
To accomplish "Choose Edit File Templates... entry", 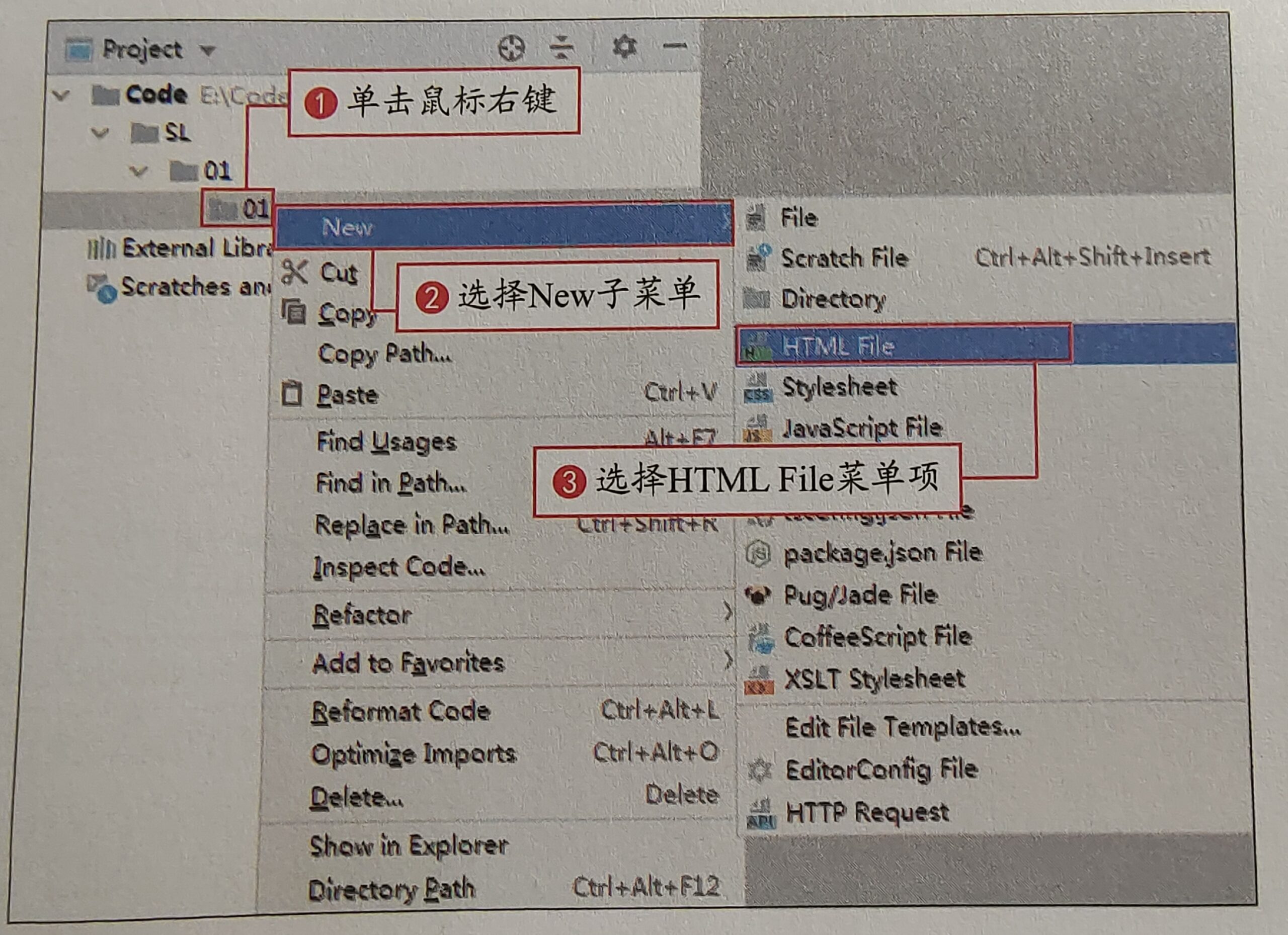I will tap(903, 727).
